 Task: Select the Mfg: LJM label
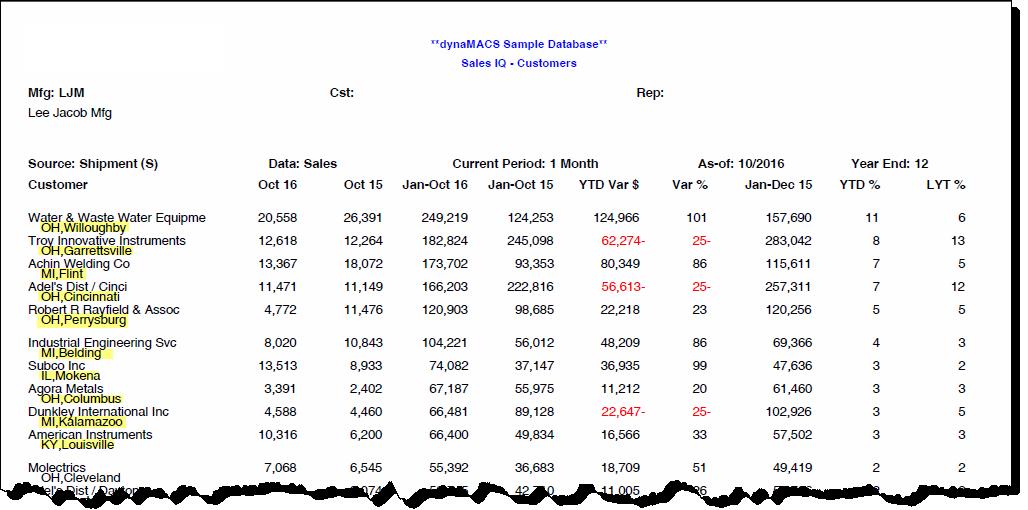click(x=56, y=93)
